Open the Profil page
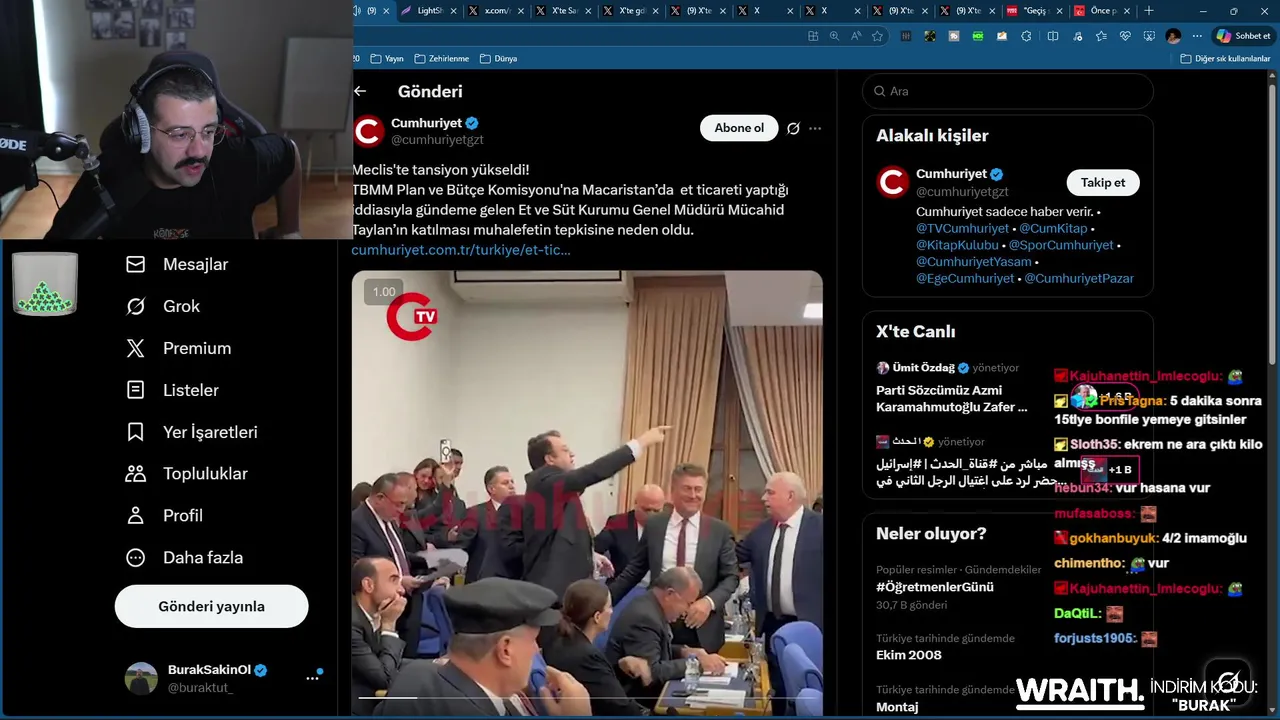 [164, 516]
